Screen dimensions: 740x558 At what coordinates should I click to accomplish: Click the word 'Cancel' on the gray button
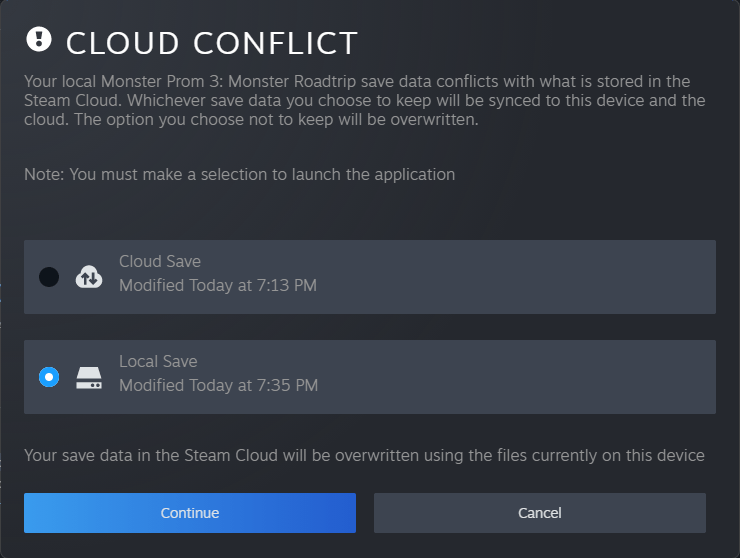pos(539,513)
